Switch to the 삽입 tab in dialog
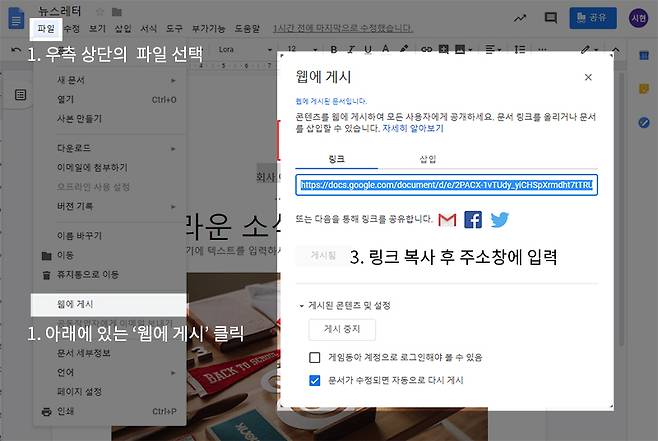Image resolution: width=658 pixels, height=441 pixels. tap(428, 159)
